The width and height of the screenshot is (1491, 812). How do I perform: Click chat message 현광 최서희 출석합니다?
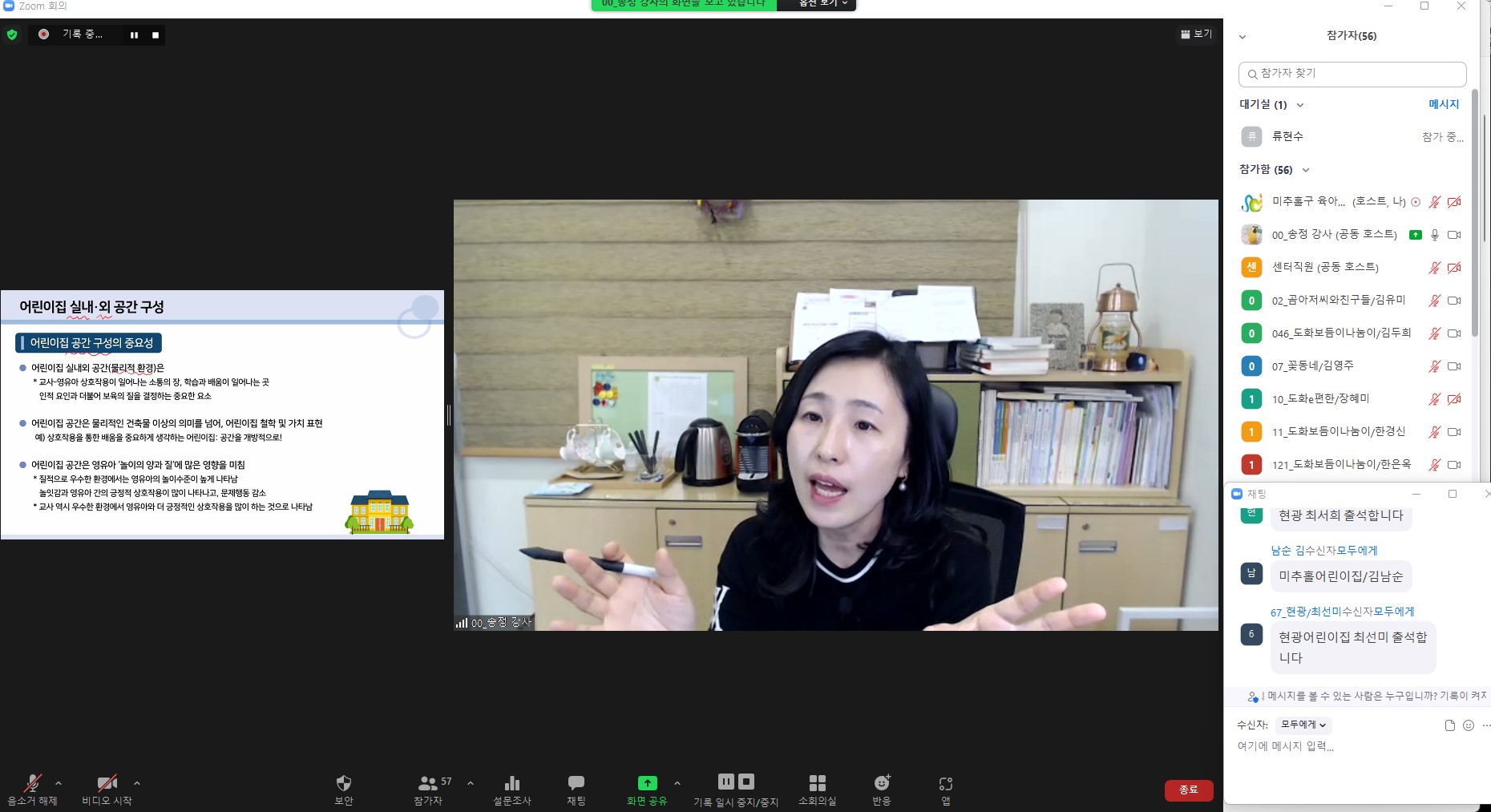click(1340, 515)
